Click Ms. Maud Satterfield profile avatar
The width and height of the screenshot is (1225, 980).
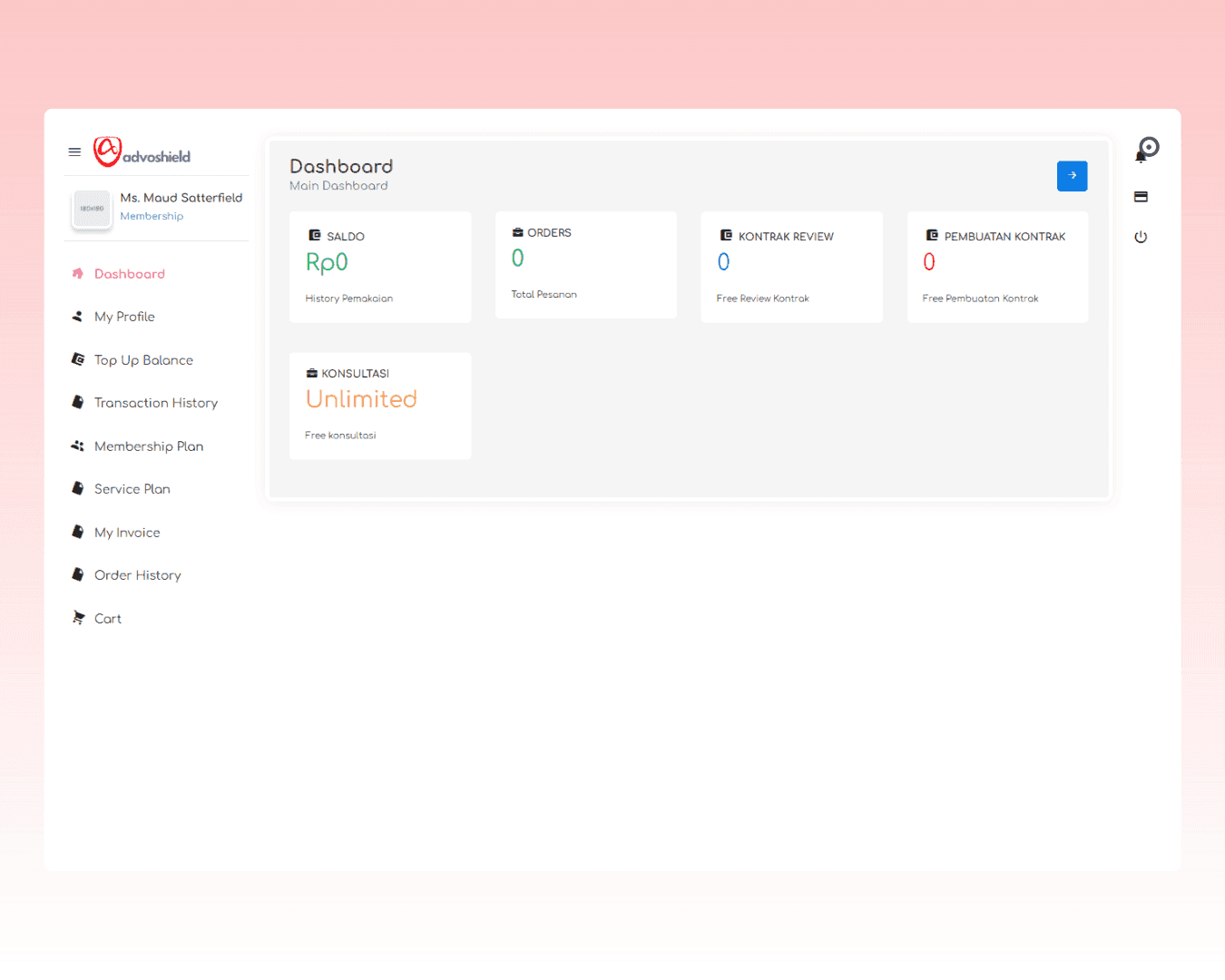click(92, 209)
